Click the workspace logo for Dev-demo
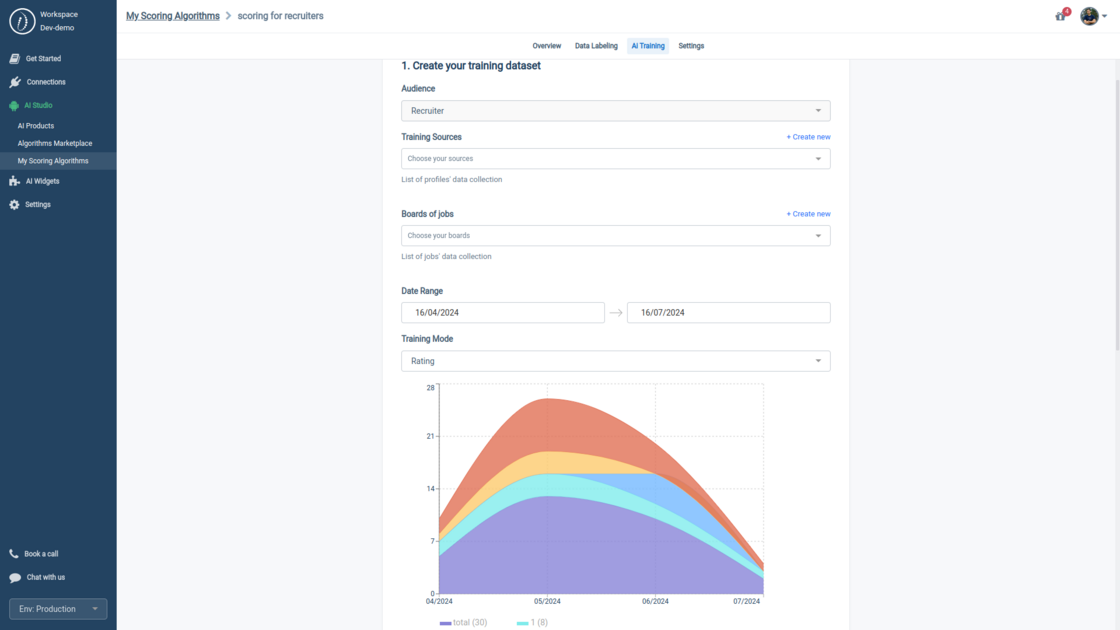 tap(23, 20)
